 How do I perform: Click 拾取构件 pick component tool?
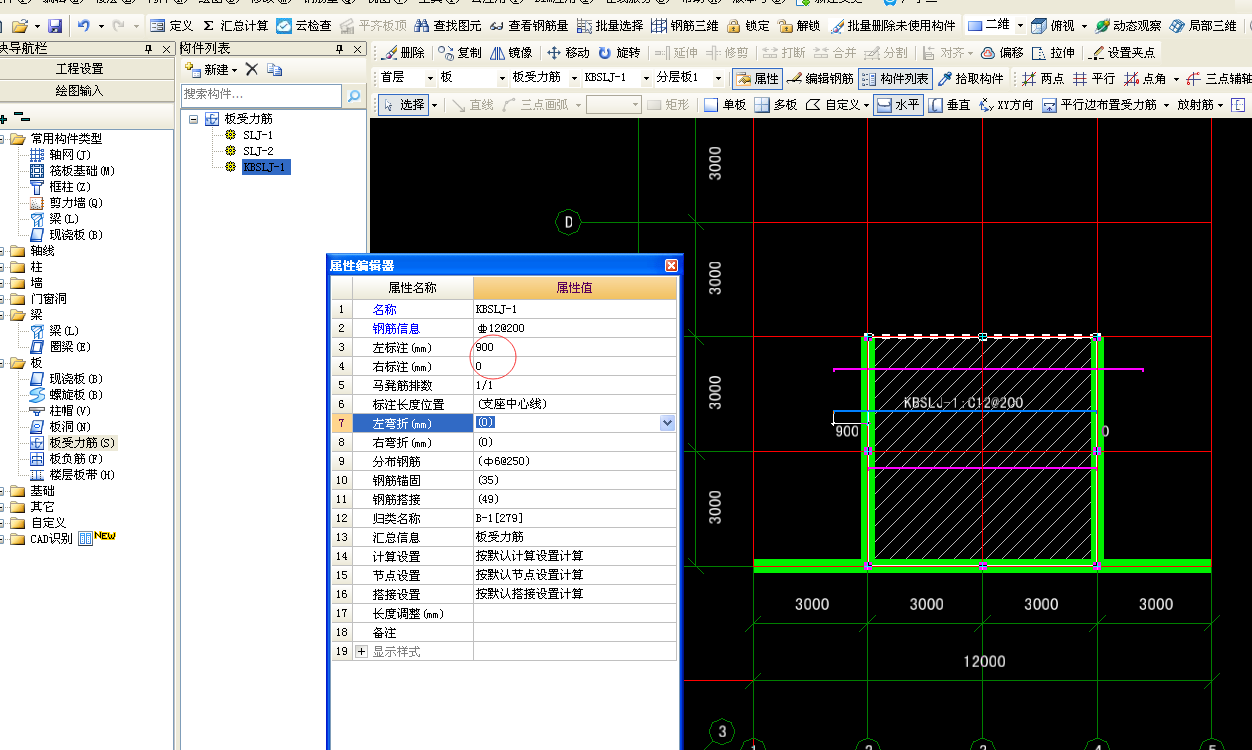pos(970,78)
